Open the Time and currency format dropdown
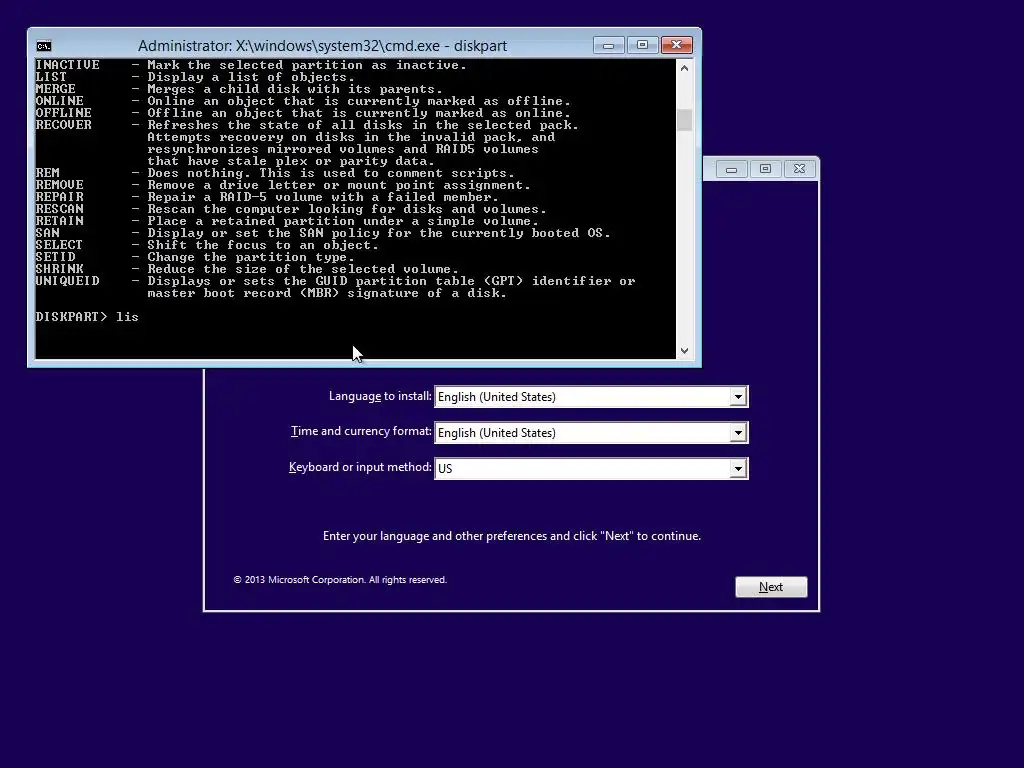This screenshot has height=768, width=1024. pos(591,432)
